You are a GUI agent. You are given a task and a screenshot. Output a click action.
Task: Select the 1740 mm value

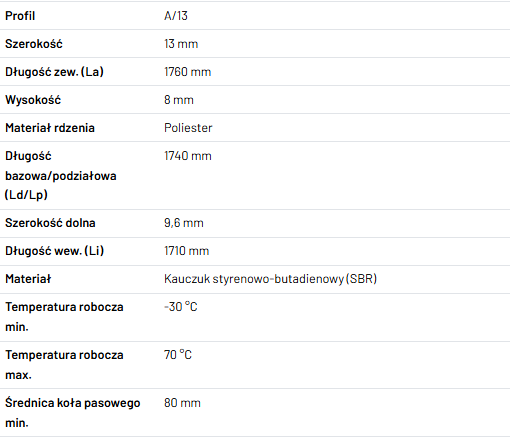coord(188,156)
